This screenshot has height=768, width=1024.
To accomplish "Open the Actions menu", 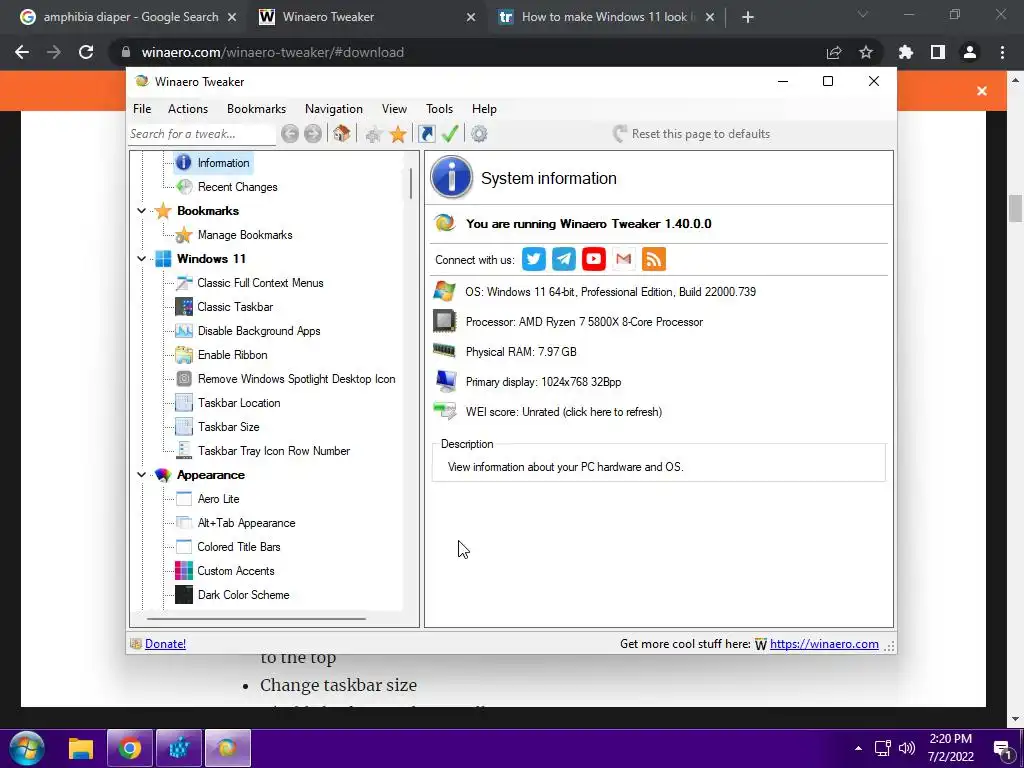I will pyautogui.click(x=188, y=109).
